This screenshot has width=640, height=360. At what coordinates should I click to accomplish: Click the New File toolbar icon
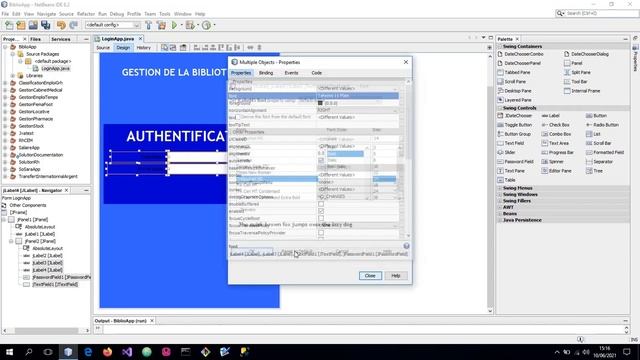pyautogui.click(x=9, y=25)
